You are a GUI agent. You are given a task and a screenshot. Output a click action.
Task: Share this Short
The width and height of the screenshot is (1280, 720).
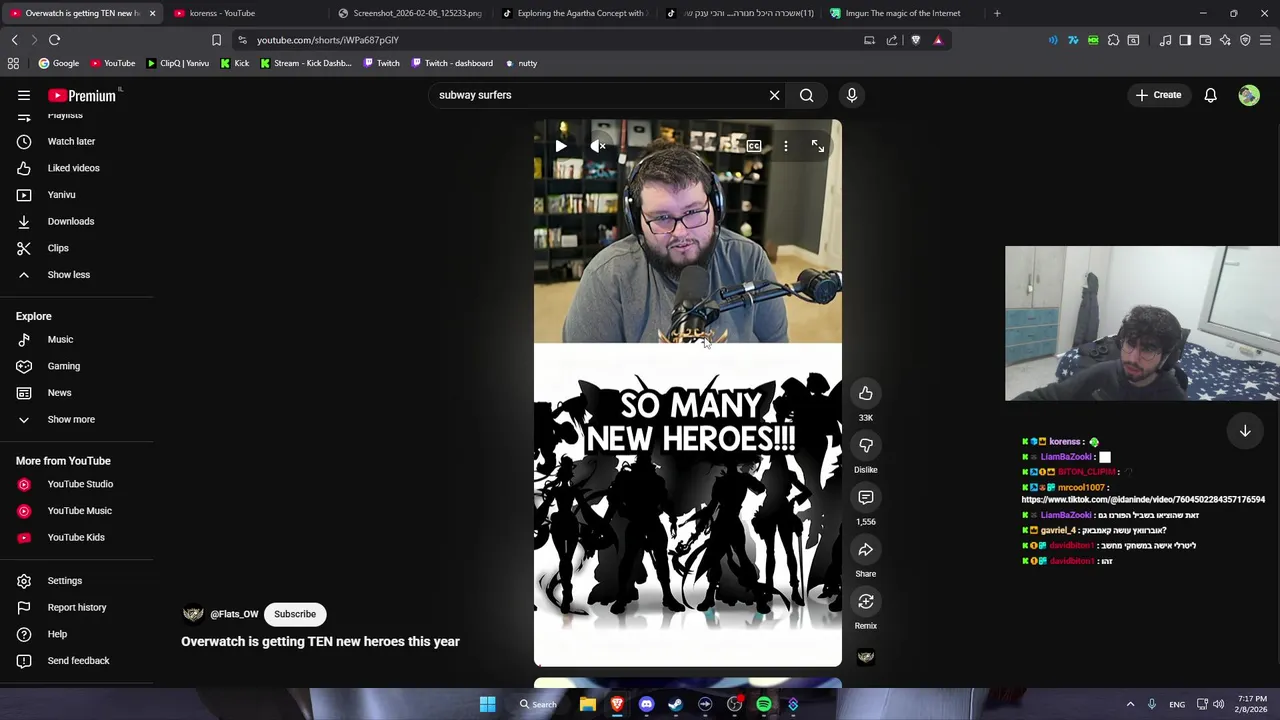866,549
